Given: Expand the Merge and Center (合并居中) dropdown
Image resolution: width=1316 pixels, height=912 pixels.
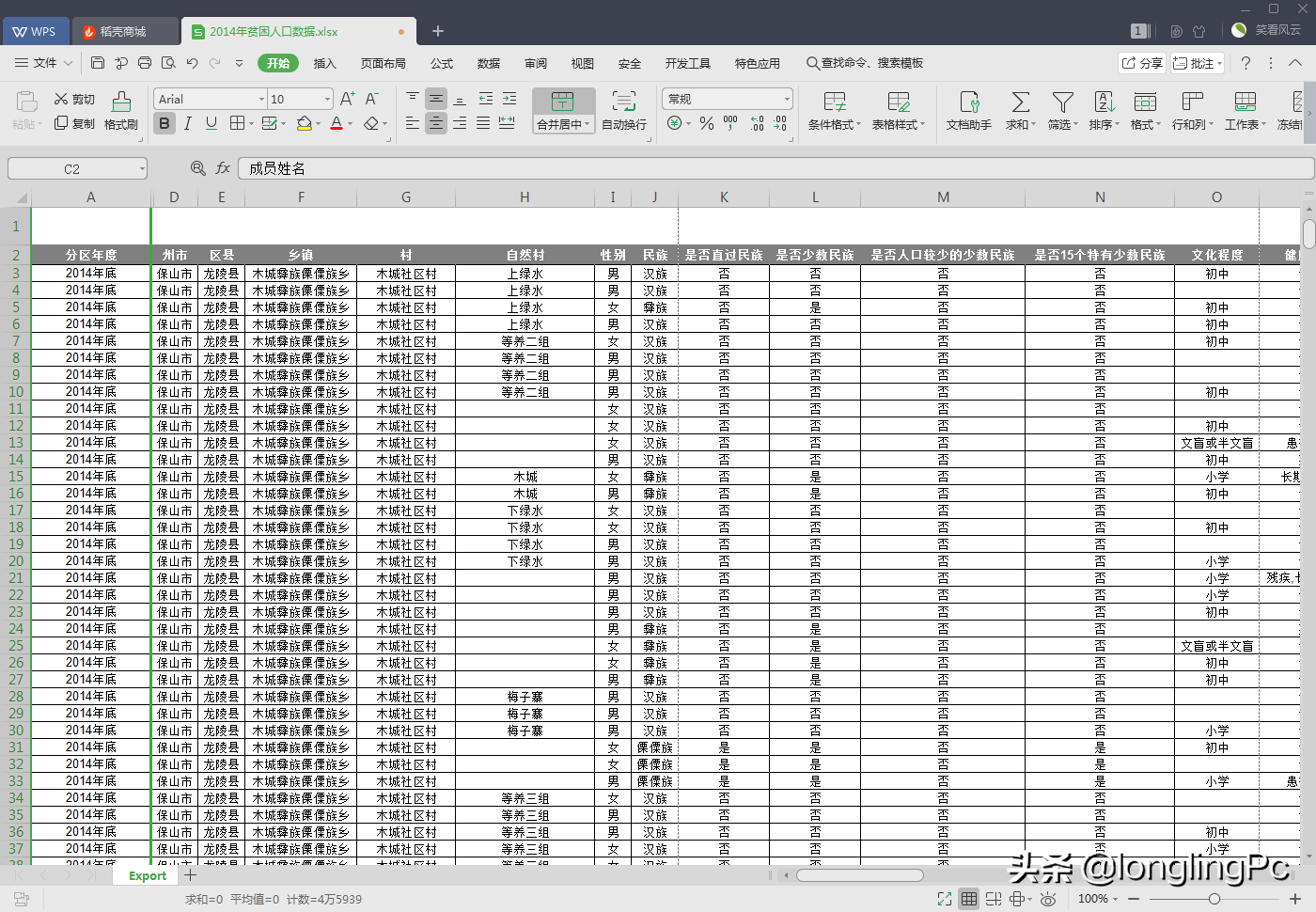Looking at the screenshot, I should 587,124.
